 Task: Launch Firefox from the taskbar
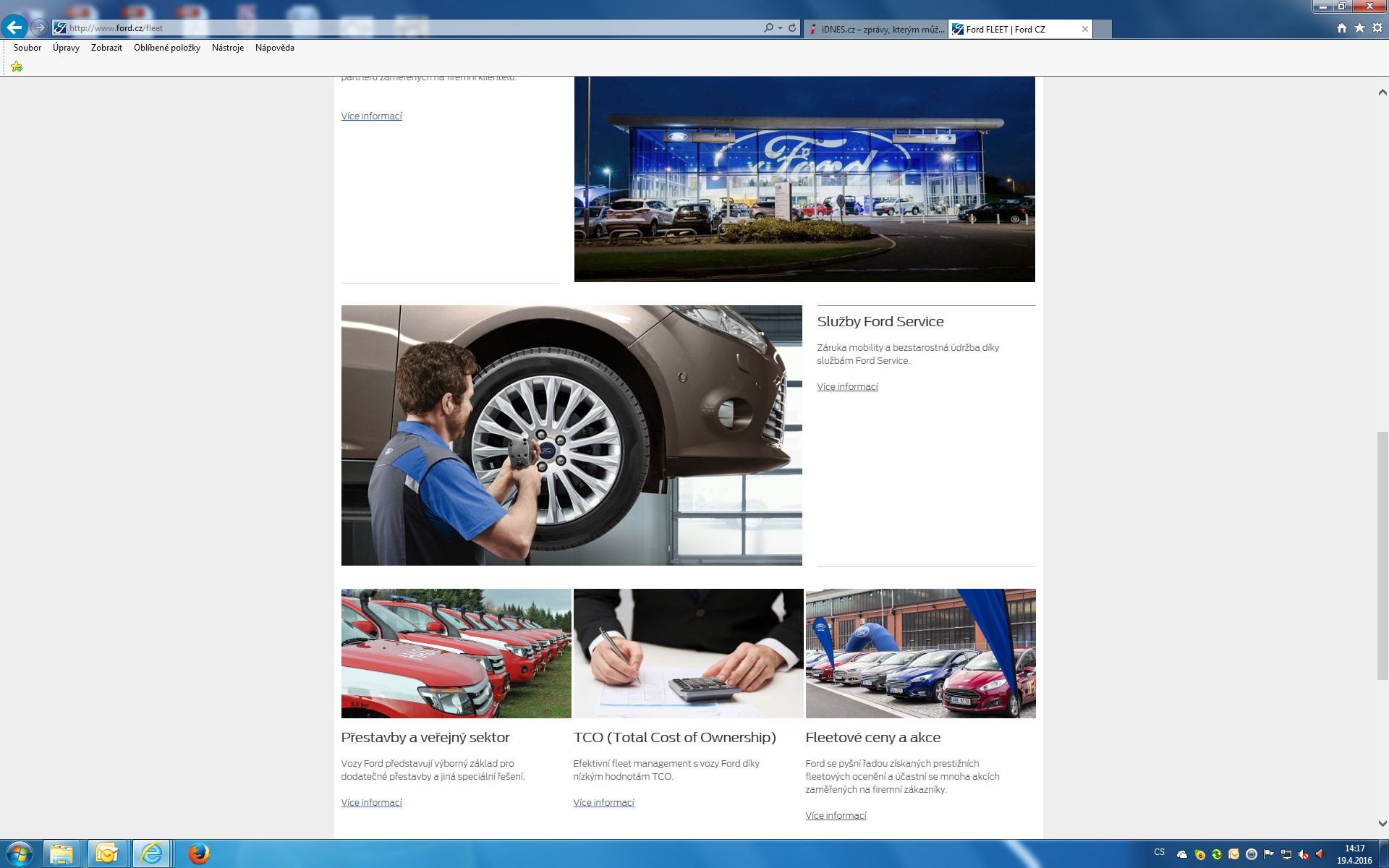tap(198, 854)
